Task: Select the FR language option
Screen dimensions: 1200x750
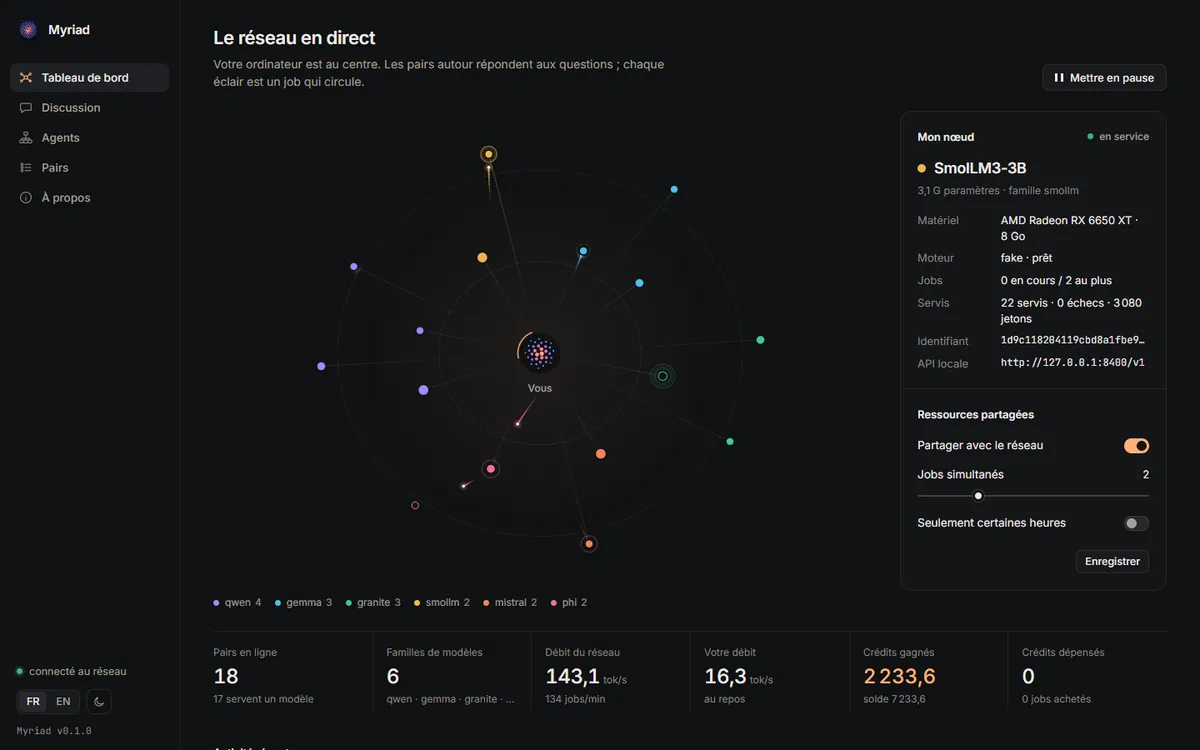Action: pyautogui.click(x=33, y=702)
